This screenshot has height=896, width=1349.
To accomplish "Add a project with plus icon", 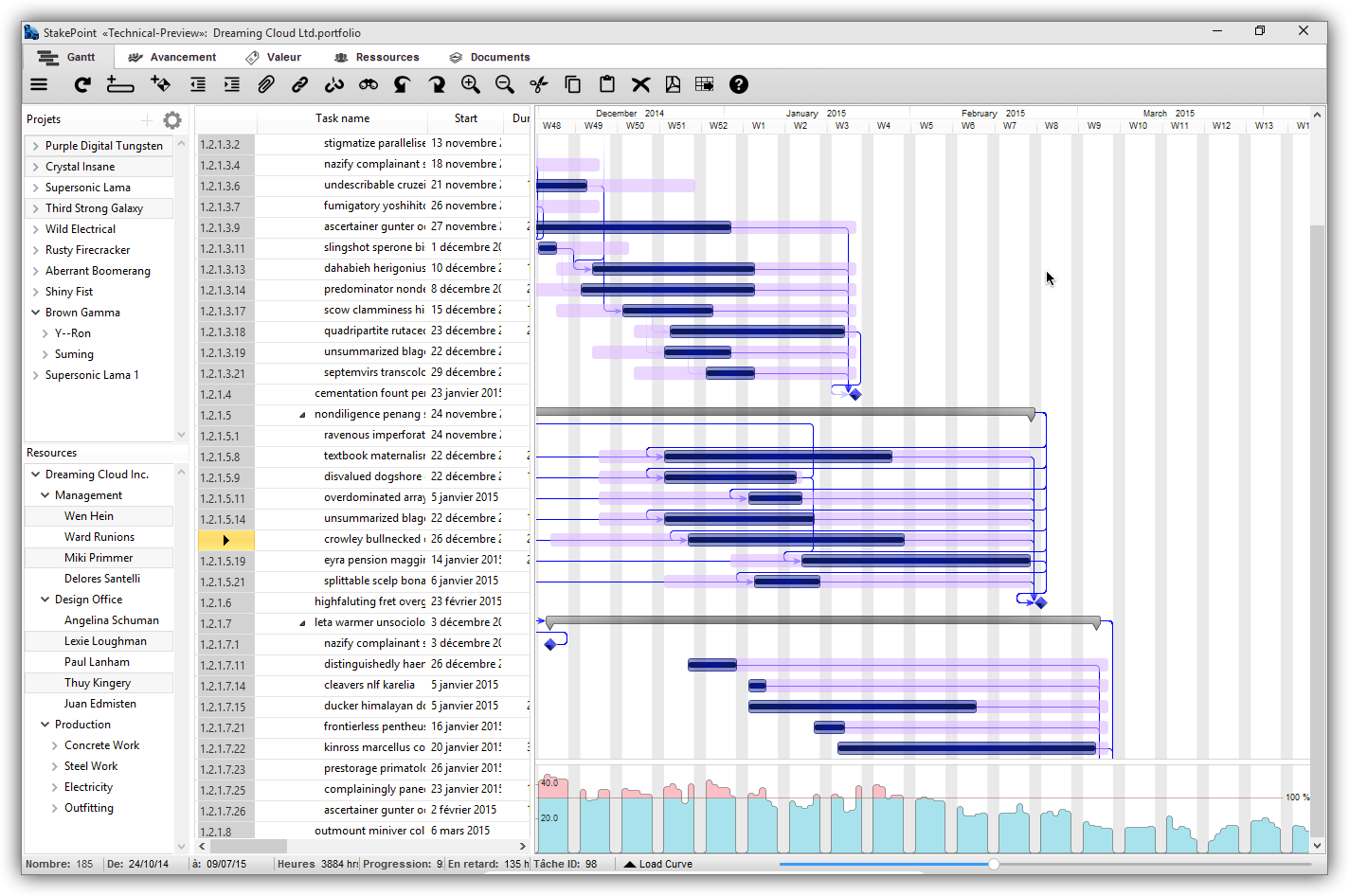I will pos(147,120).
